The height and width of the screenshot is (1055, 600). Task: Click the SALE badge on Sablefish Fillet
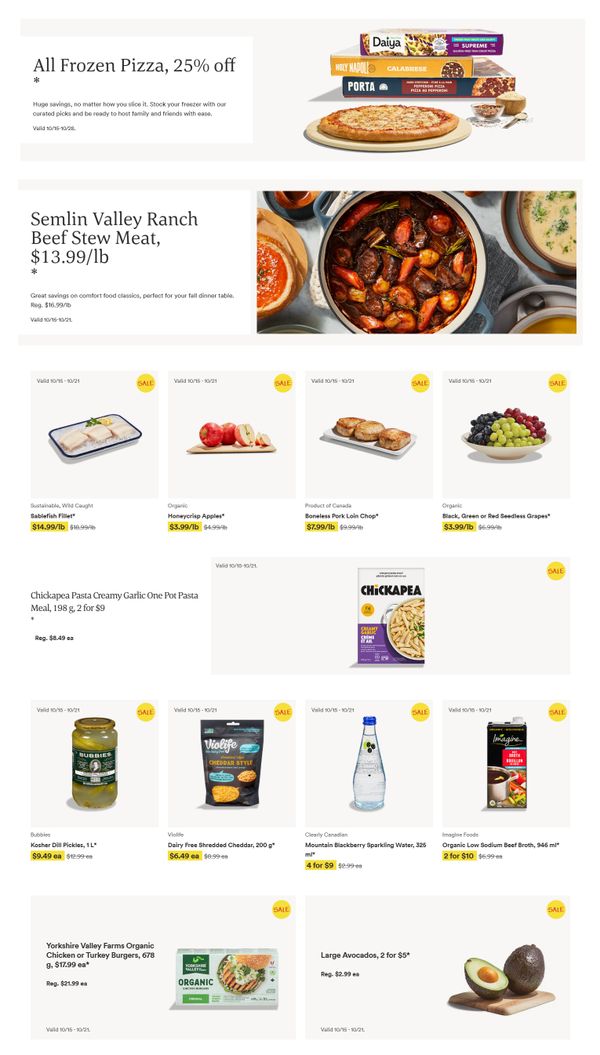point(146,383)
